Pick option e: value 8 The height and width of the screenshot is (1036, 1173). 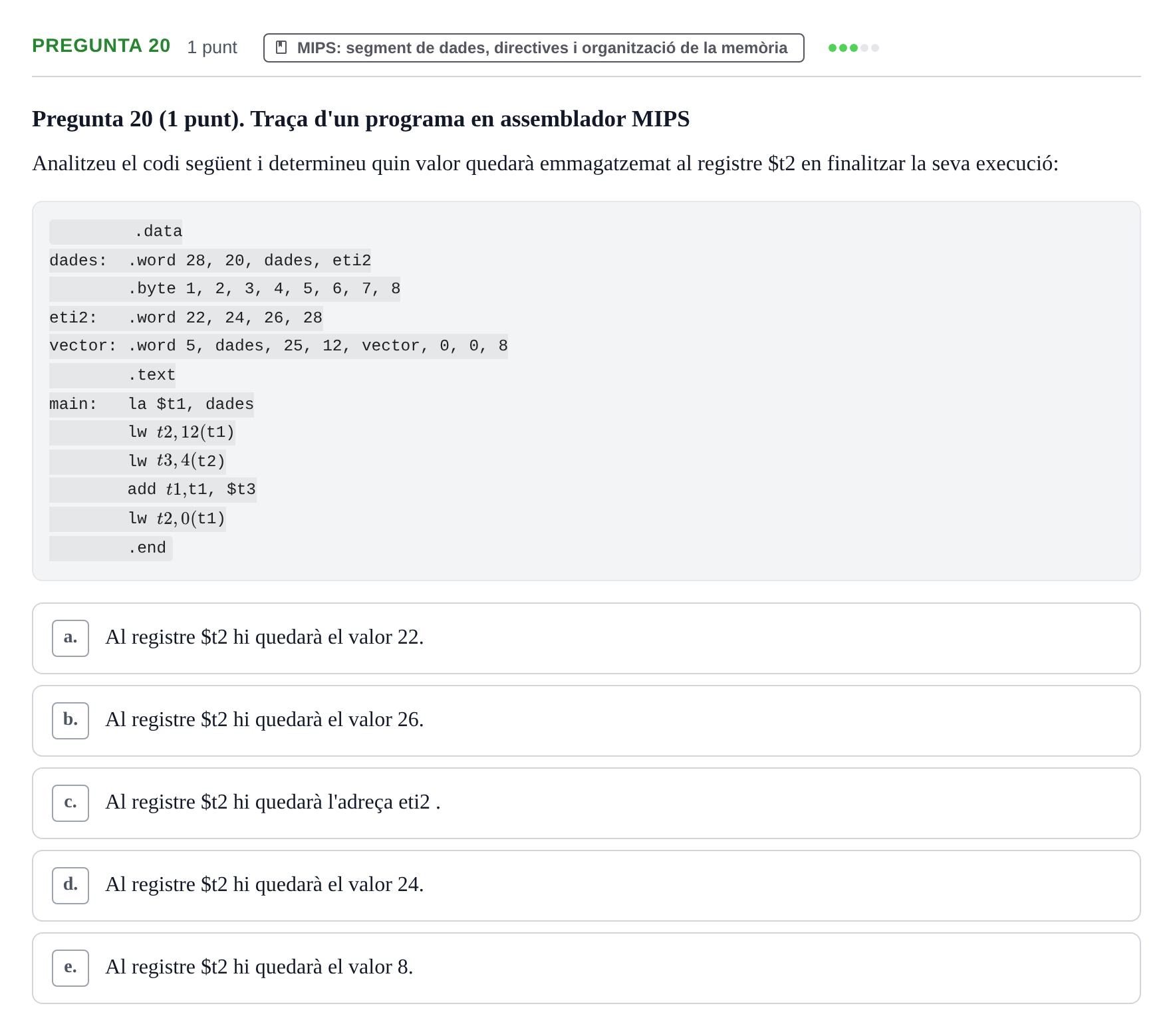click(x=586, y=968)
